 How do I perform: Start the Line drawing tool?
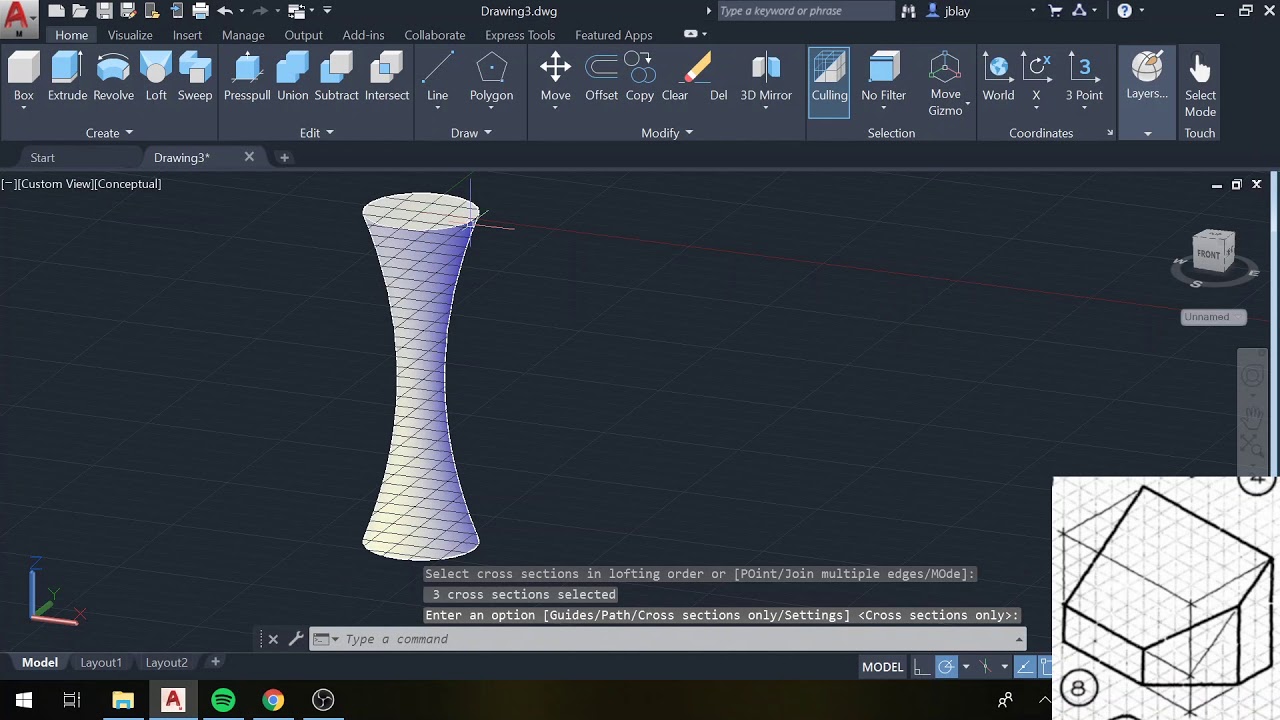[438, 78]
